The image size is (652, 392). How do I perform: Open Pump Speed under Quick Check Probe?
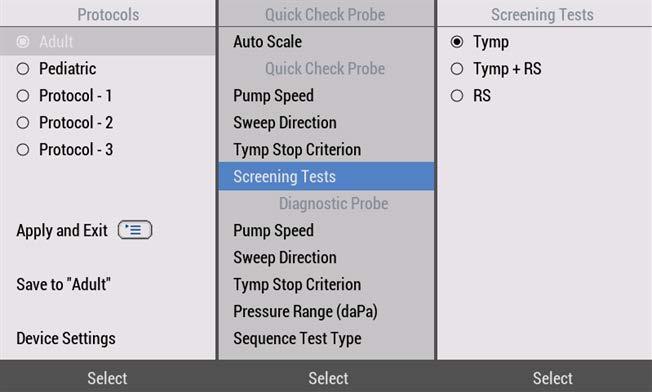coord(326,96)
